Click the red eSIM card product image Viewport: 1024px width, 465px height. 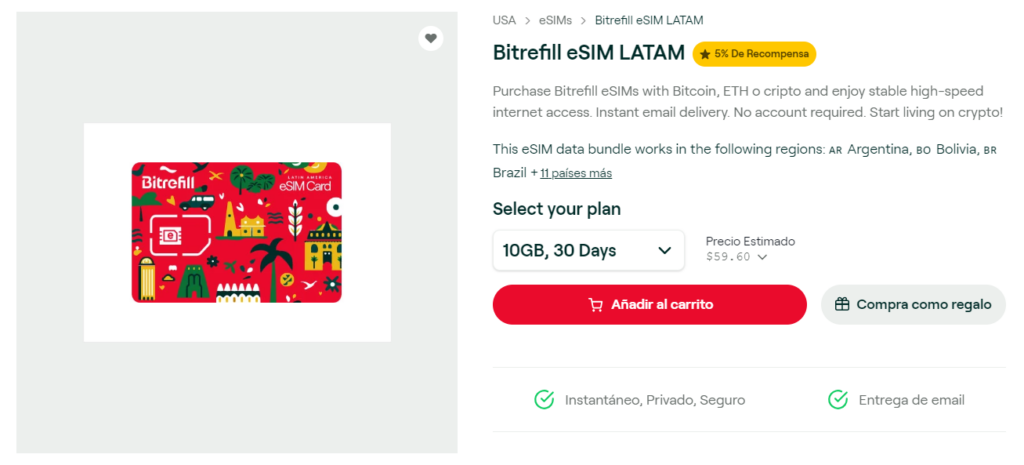pyautogui.click(x=237, y=232)
